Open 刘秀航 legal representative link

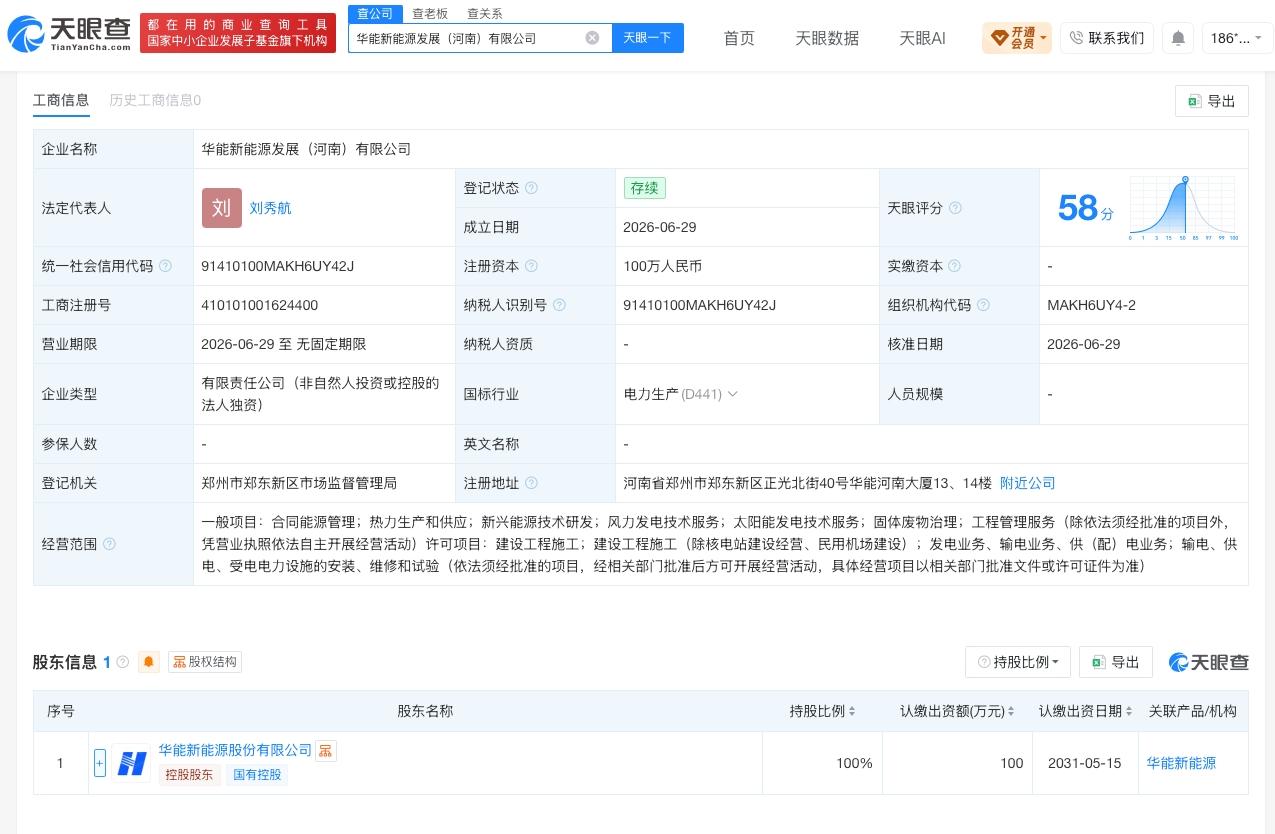coord(270,208)
